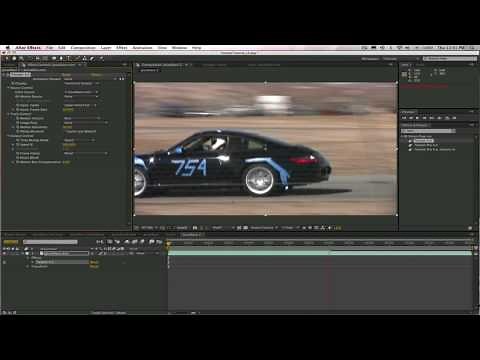Image resolution: width=480 pixels, height=360 pixels.
Task: Enable Frame Blending for the composition
Action: (135, 242)
